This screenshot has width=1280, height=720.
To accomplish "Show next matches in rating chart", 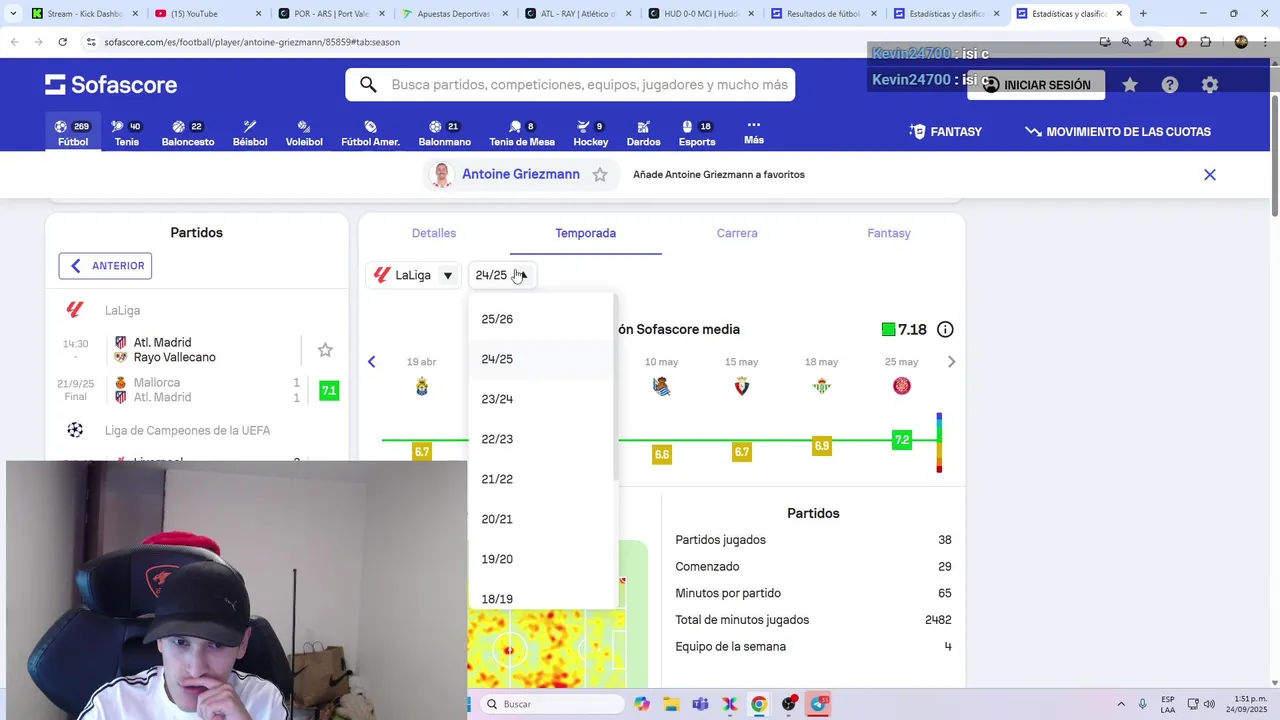I will (x=951, y=362).
